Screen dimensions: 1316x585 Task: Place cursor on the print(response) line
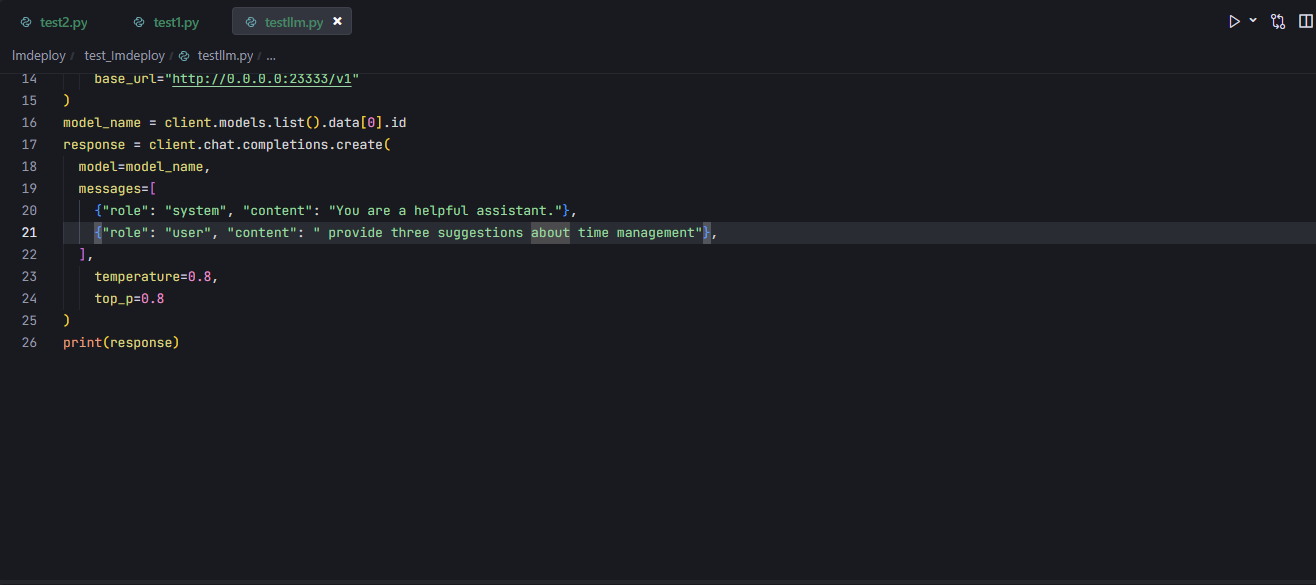121,342
